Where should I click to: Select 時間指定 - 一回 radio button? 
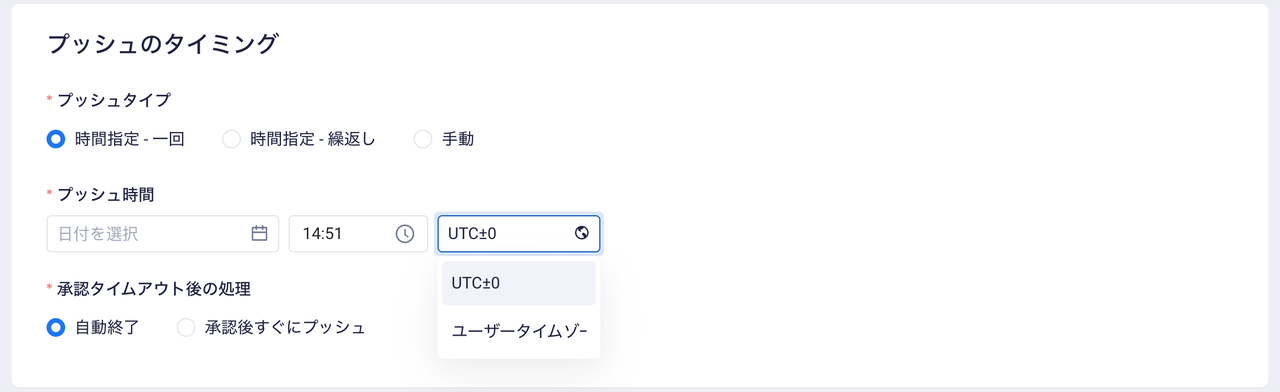point(56,139)
